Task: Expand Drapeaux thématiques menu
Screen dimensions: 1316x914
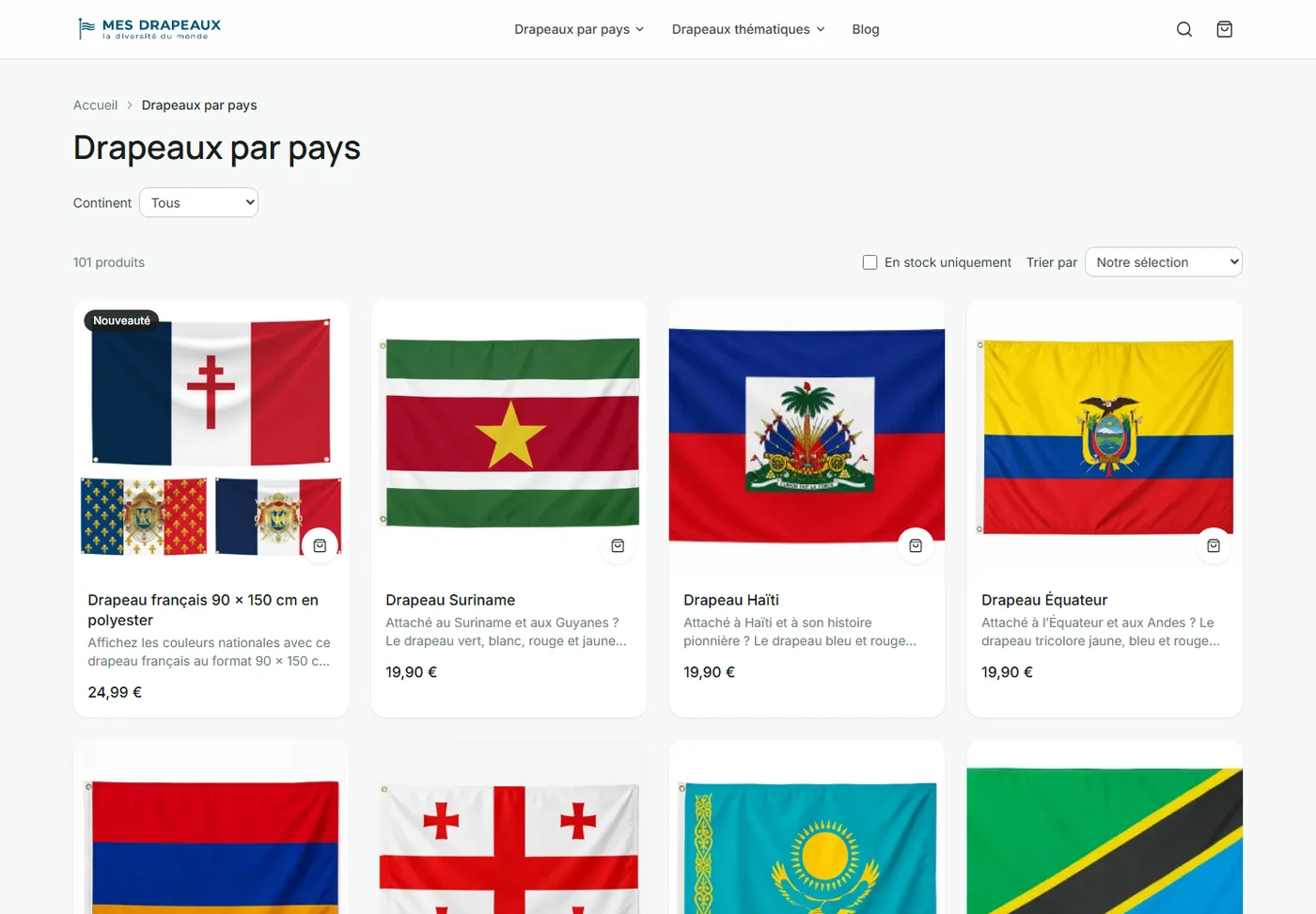Action: [x=748, y=29]
